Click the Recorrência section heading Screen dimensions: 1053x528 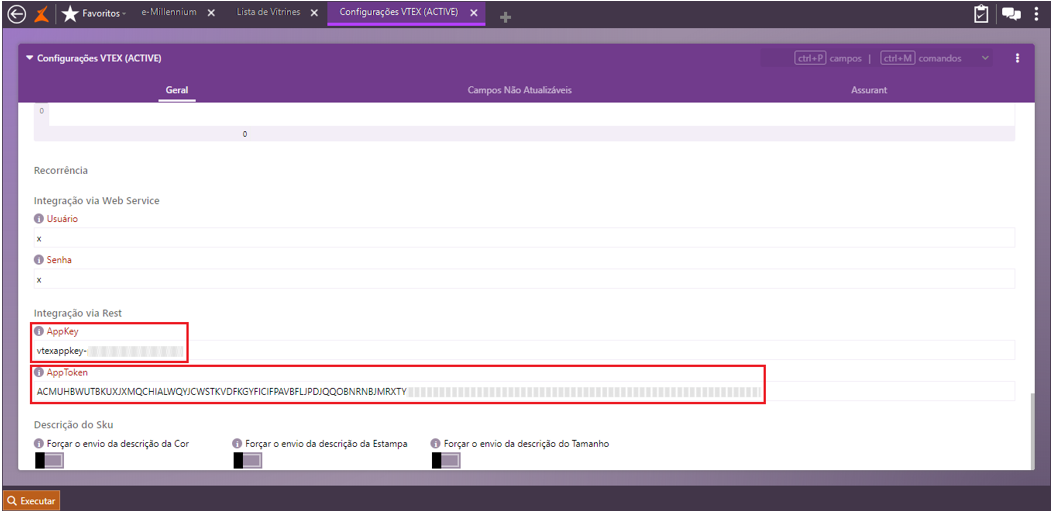click(x=60, y=171)
